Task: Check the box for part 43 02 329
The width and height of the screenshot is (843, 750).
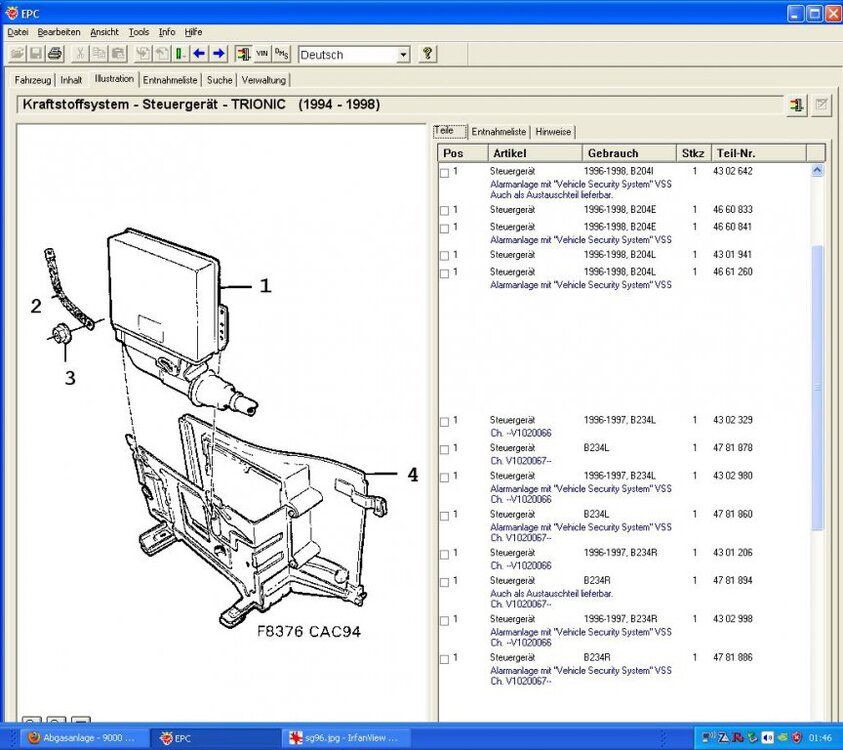Action: tap(444, 422)
